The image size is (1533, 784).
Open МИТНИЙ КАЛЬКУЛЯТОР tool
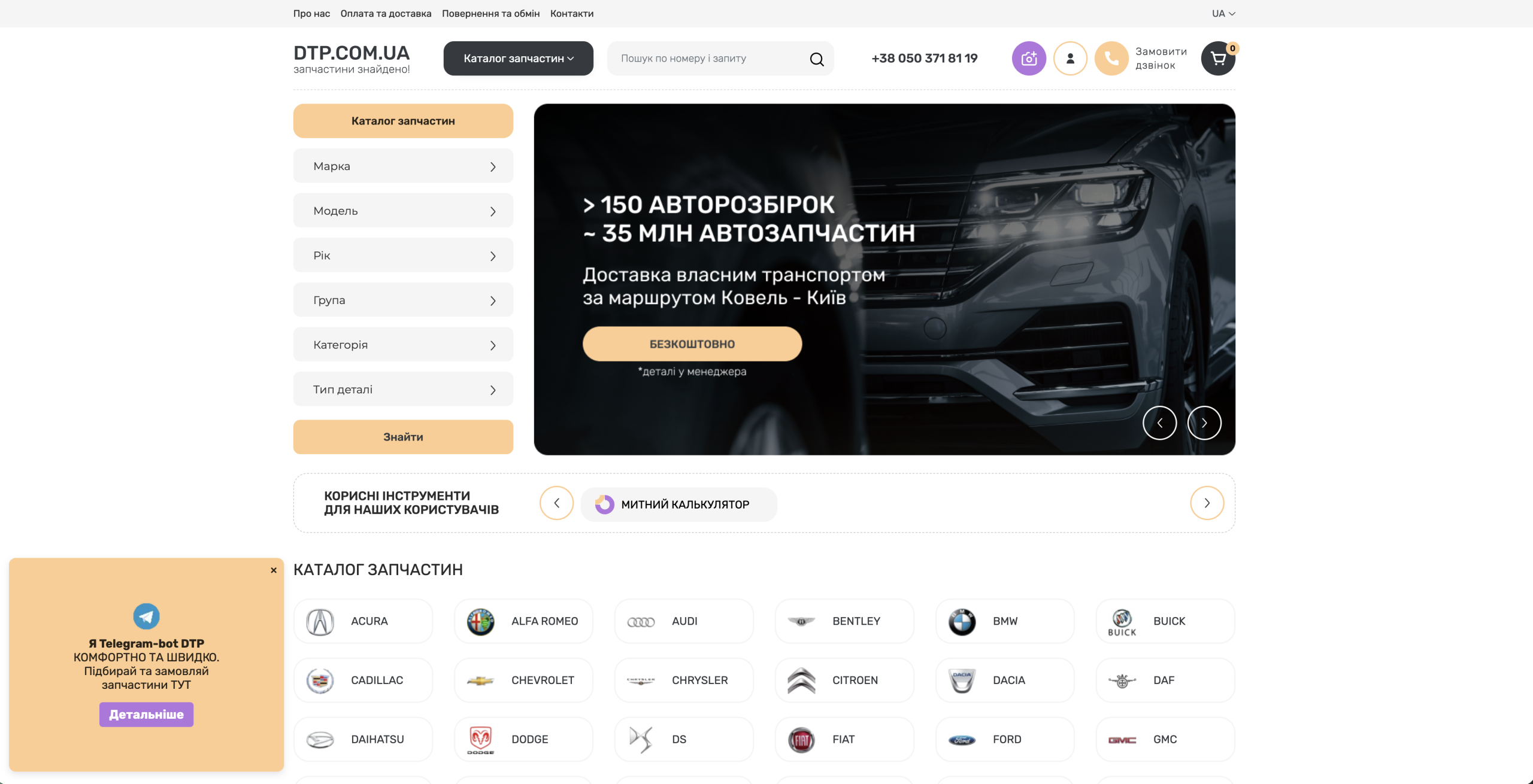(x=679, y=505)
